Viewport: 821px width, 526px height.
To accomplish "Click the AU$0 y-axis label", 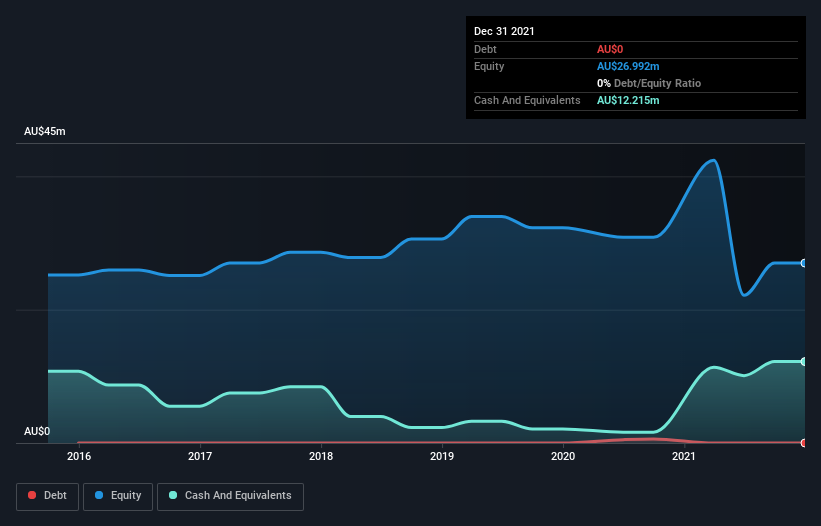I will coord(37,432).
